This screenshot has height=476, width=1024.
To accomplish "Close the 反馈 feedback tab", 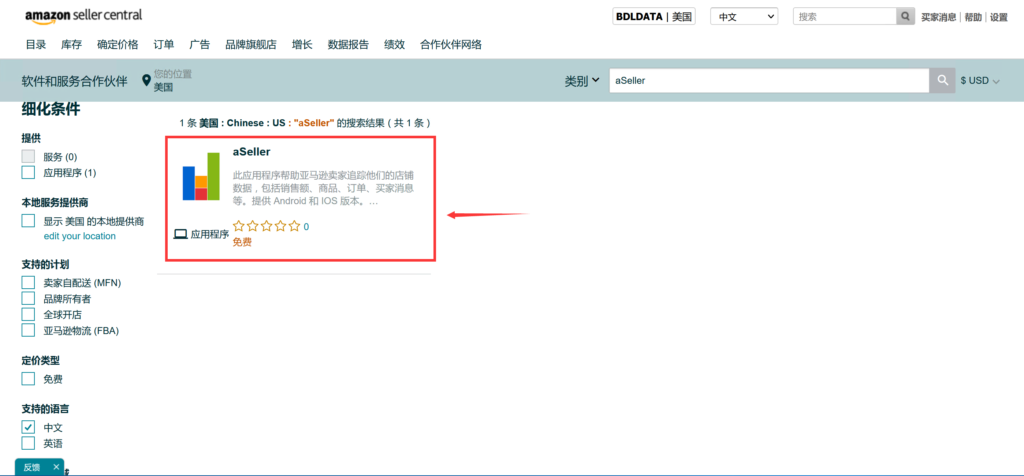I will (56, 467).
